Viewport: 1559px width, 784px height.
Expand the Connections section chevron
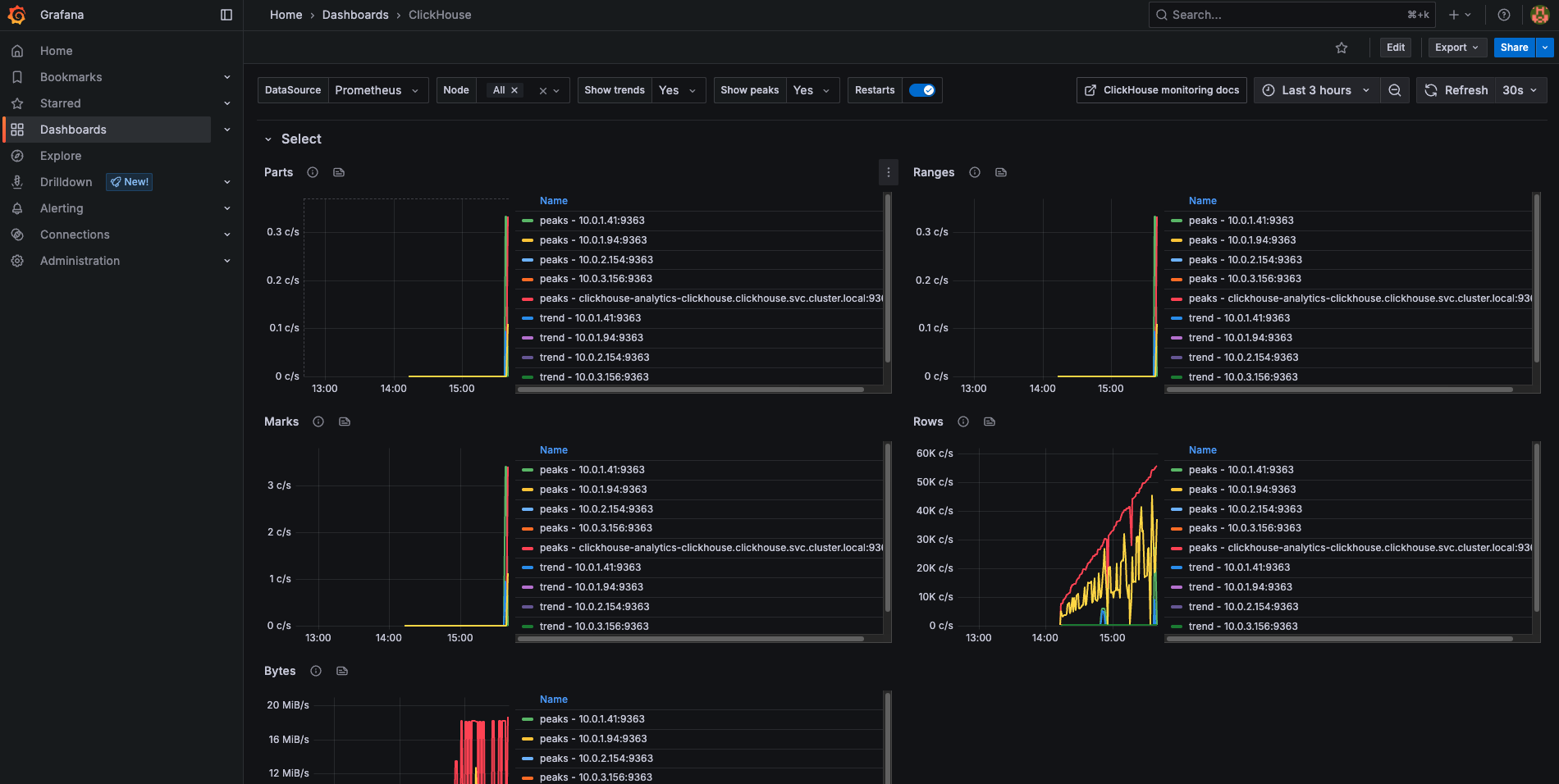227,235
